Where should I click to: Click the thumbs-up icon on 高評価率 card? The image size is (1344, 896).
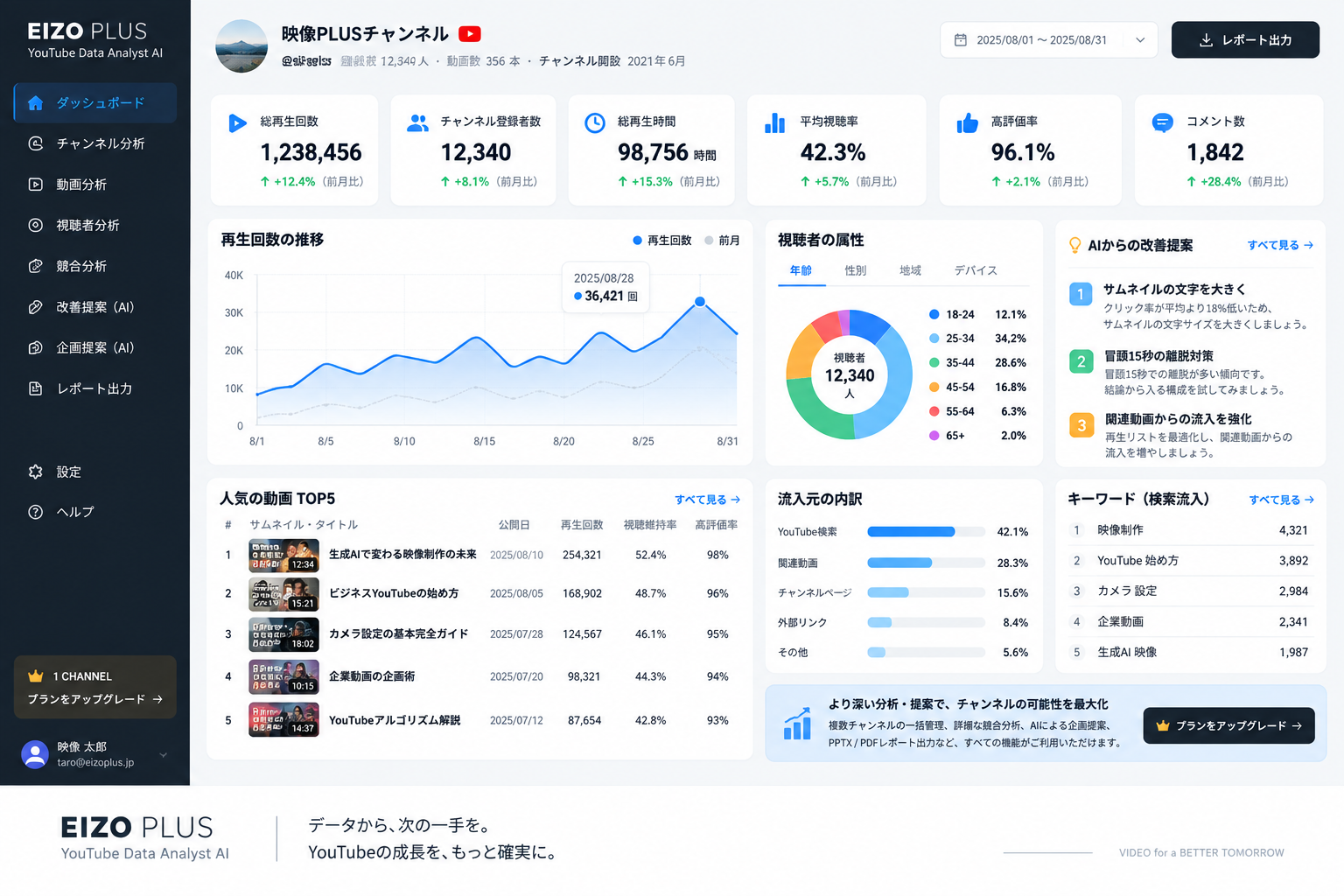click(968, 123)
